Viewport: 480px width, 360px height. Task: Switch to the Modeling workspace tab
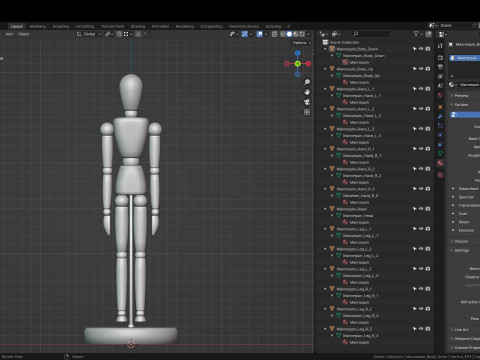pyautogui.click(x=38, y=26)
